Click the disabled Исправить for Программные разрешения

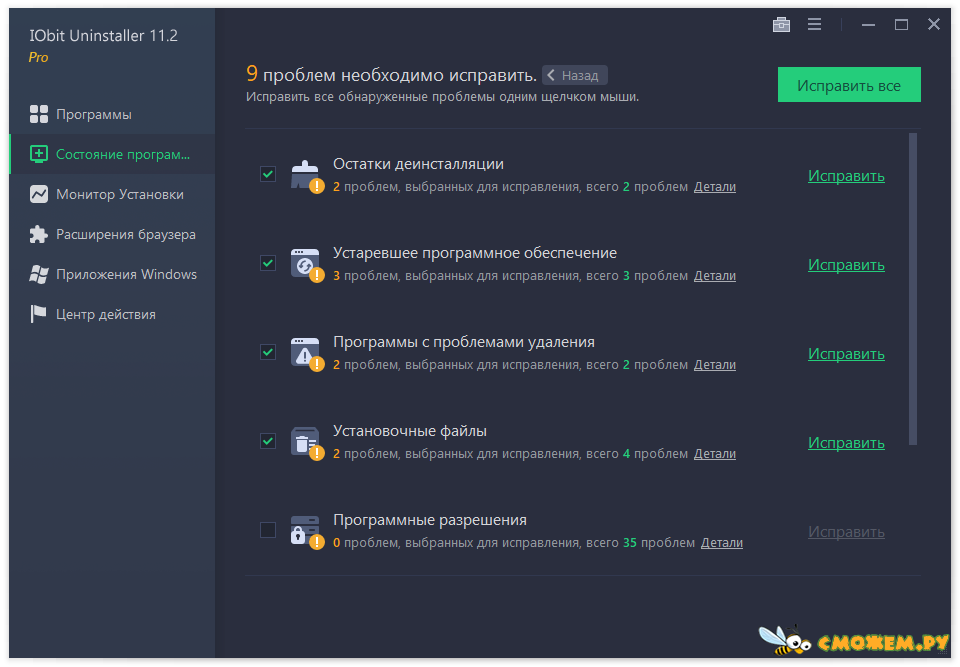click(846, 532)
